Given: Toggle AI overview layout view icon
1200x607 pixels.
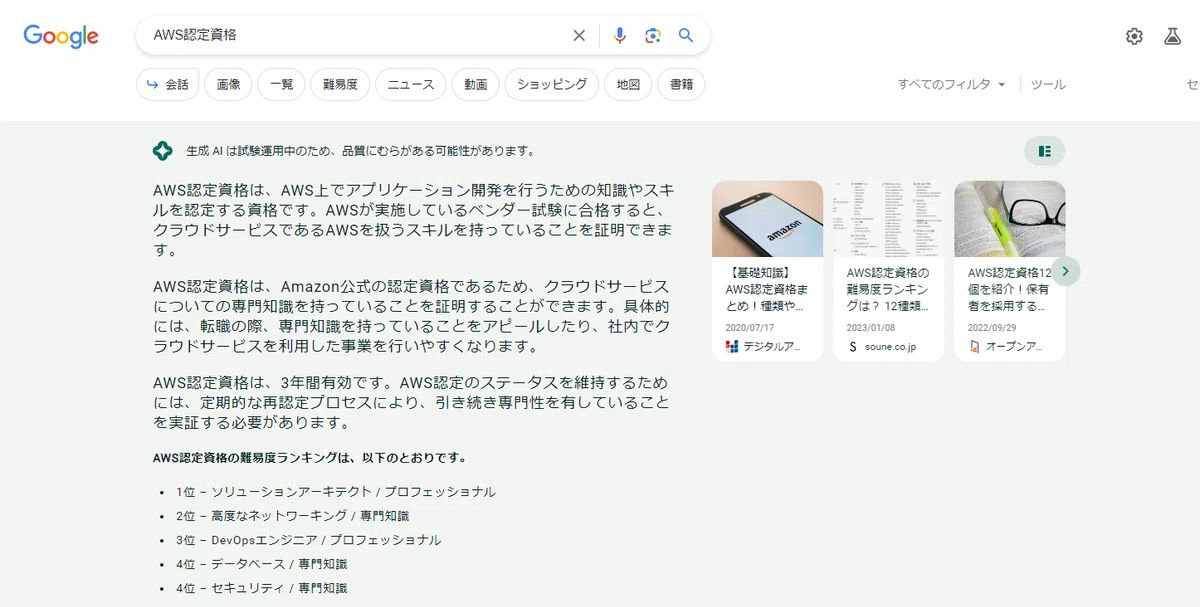Looking at the screenshot, I should point(1045,151).
